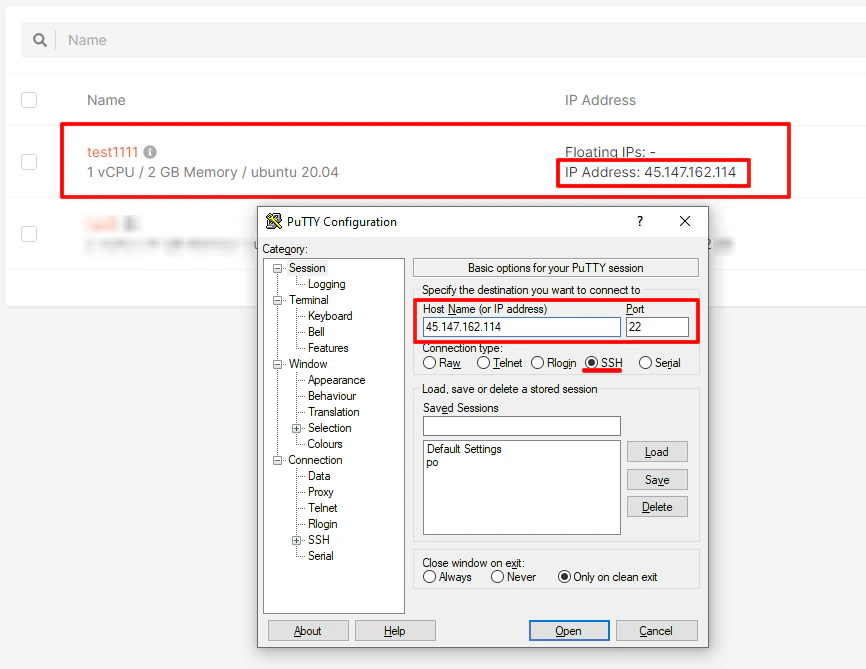Open the Features category

pyautogui.click(x=328, y=348)
